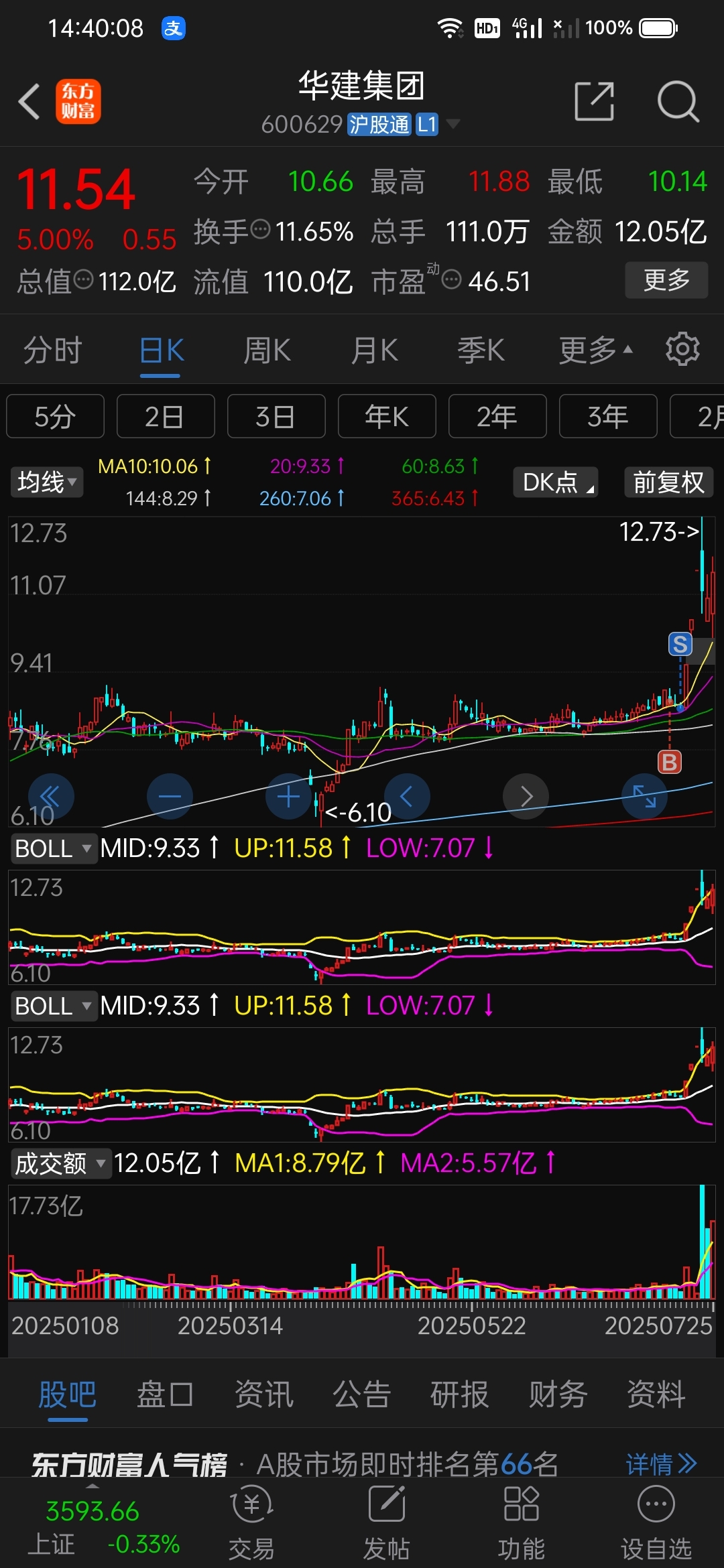
Task: Select the 3年 period button
Action: (608, 416)
